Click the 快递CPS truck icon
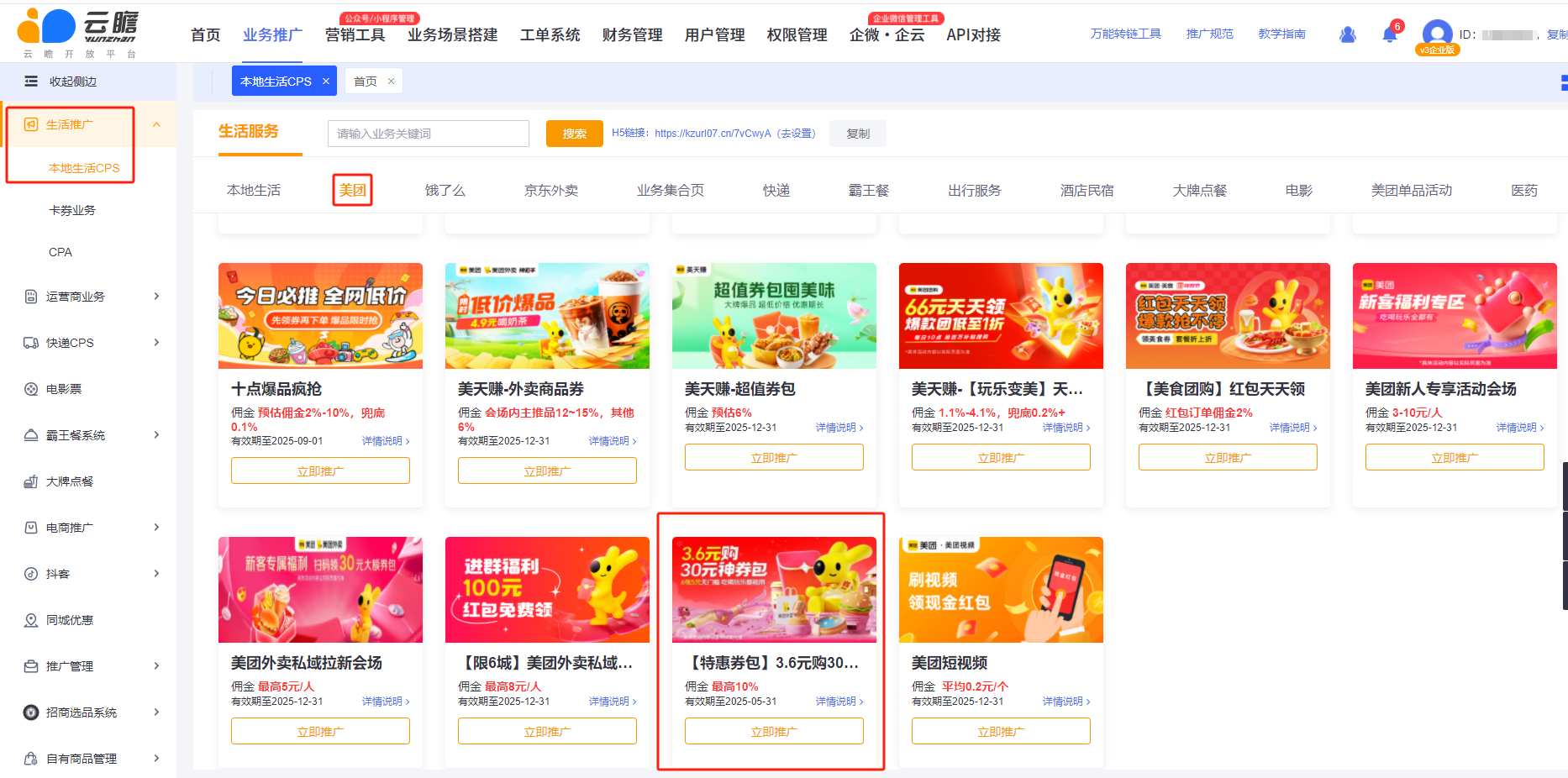 pyautogui.click(x=31, y=343)
